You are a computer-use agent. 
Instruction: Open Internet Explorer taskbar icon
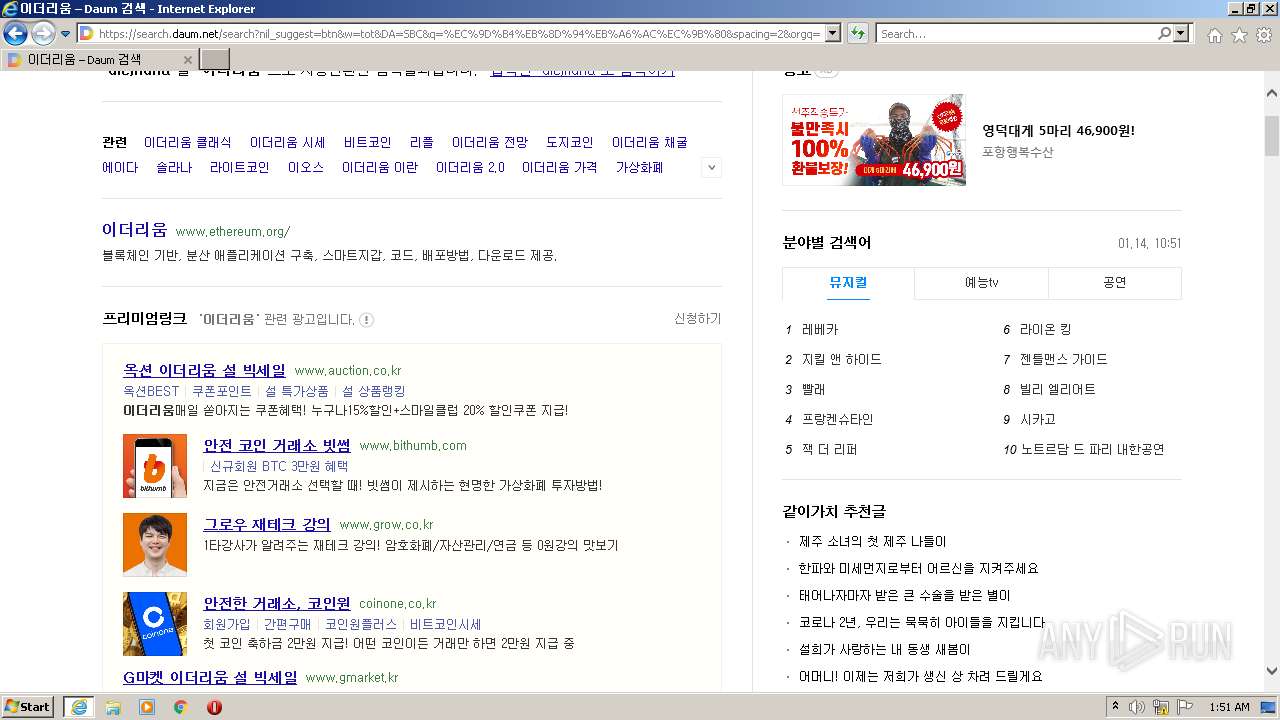tap(79, 707)
